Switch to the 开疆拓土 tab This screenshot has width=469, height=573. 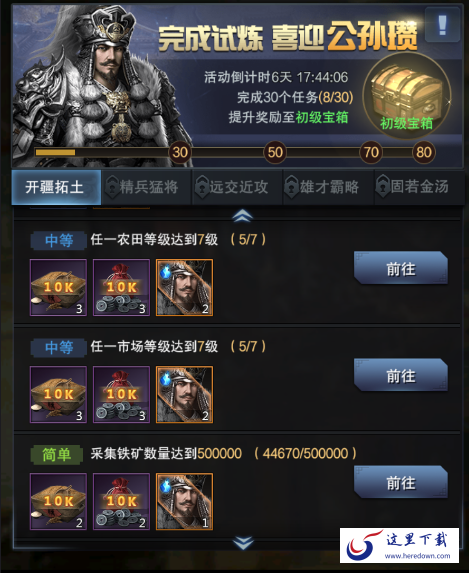(56, 187)
